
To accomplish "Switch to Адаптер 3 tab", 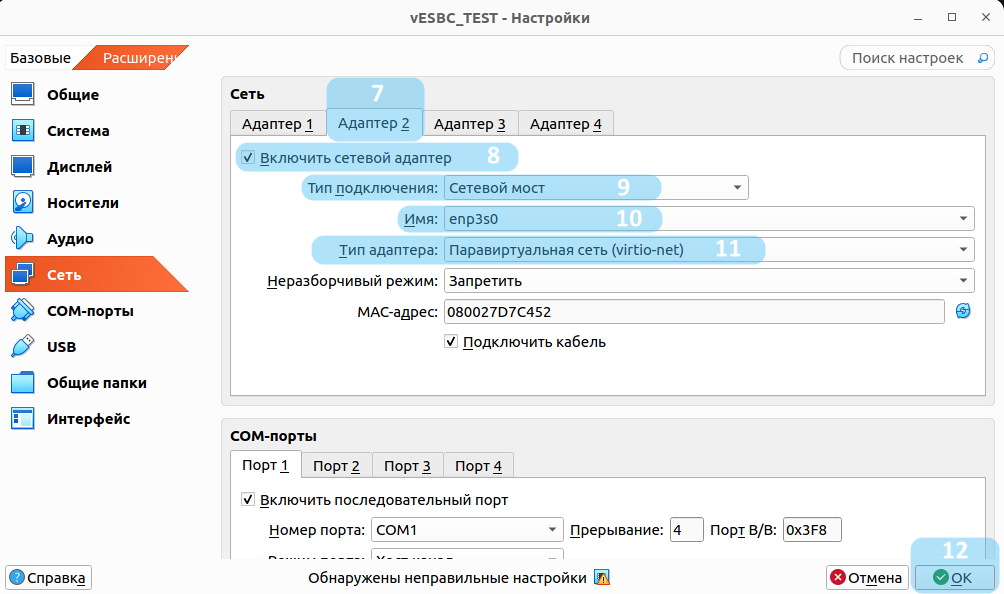I will pos(470,124).
